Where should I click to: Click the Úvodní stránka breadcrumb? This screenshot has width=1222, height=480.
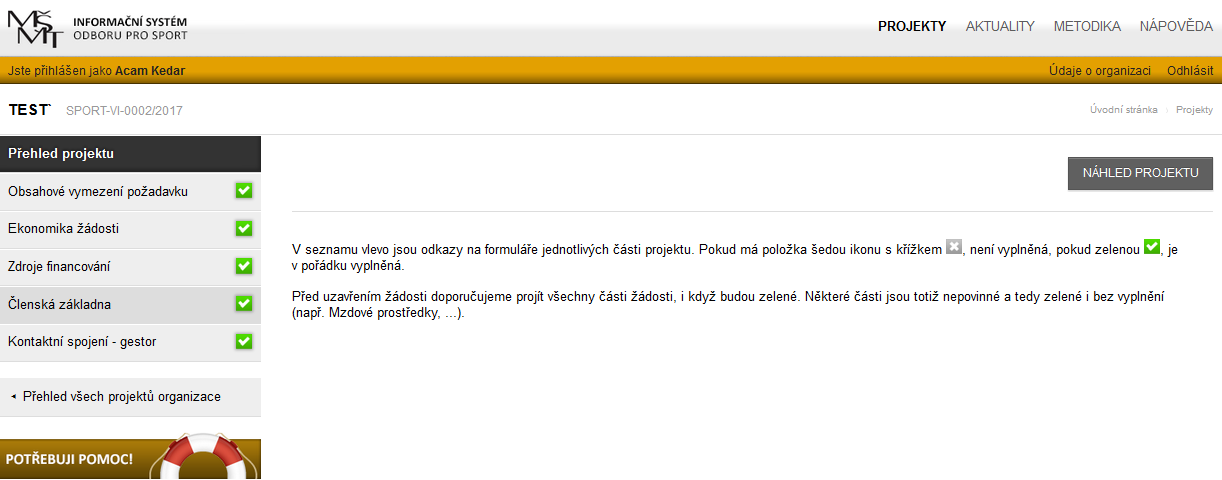tap(1124, 110)
